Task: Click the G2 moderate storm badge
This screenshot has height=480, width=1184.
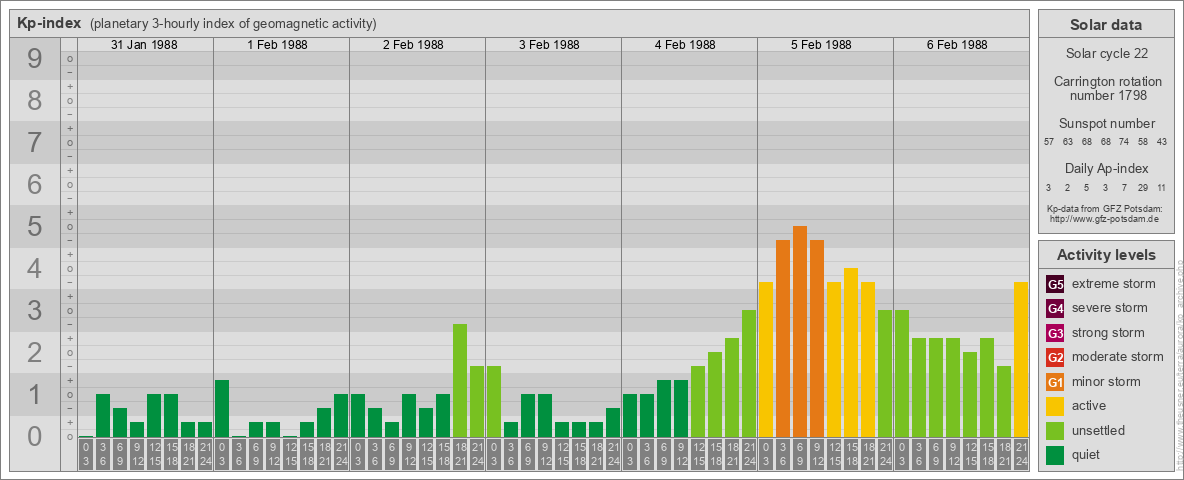Action: (1055, 357)
